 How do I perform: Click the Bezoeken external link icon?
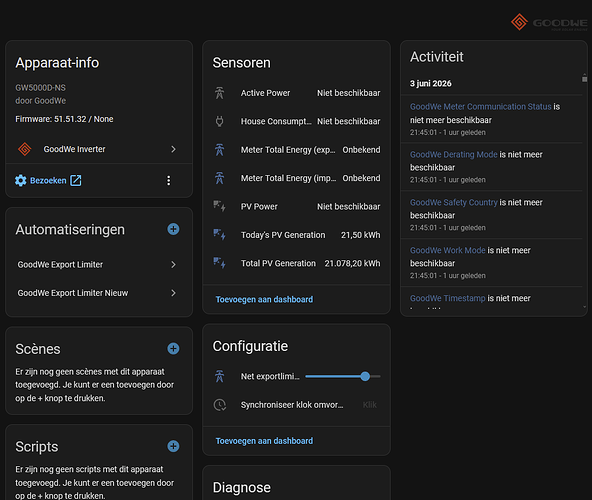76,181
